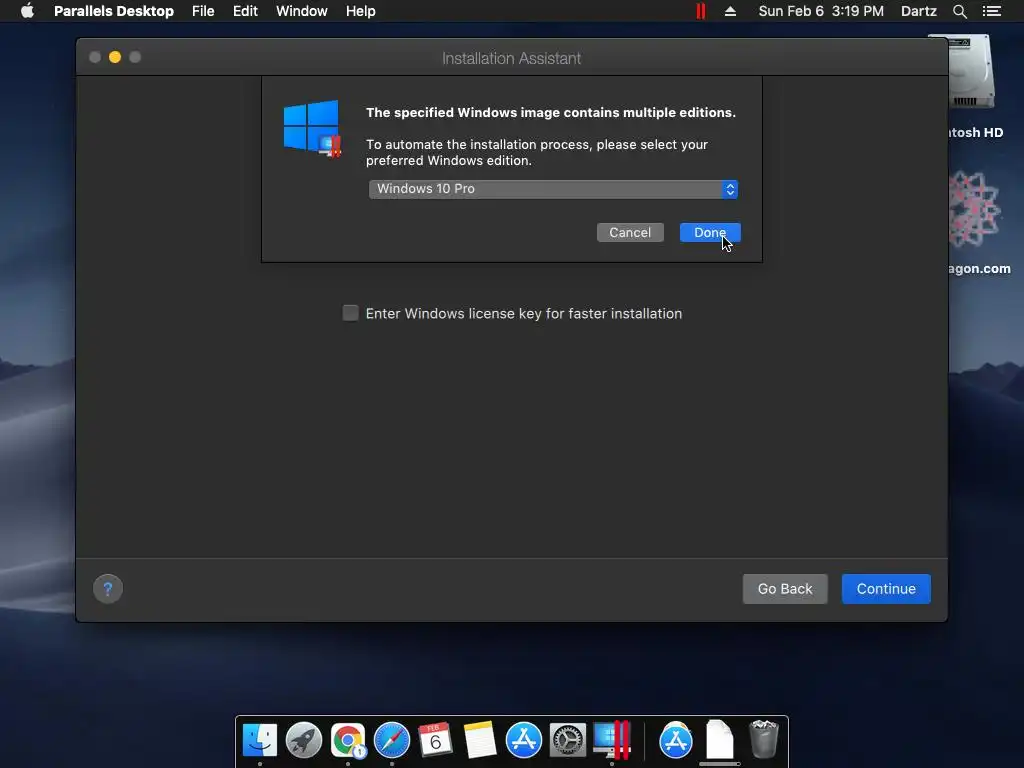Cancel the Windows edition selection dialog
The width and height of the screenshot is (1024, 768).
(630, 232)
